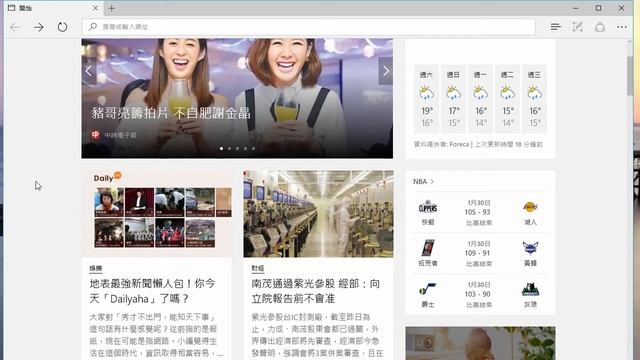
Task: Select the 週三 weather forecast card
Action: coord(534,99)
